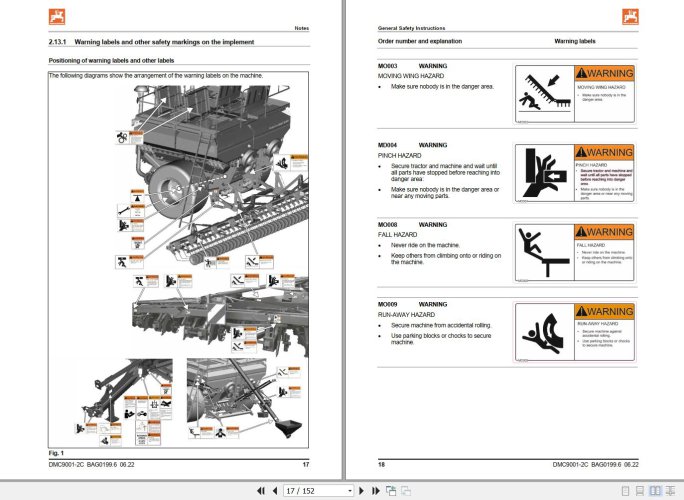The width and height of the screenshot is (684, 500).
Task: Click the Fall Hazard warning label image
Action: 574,255
